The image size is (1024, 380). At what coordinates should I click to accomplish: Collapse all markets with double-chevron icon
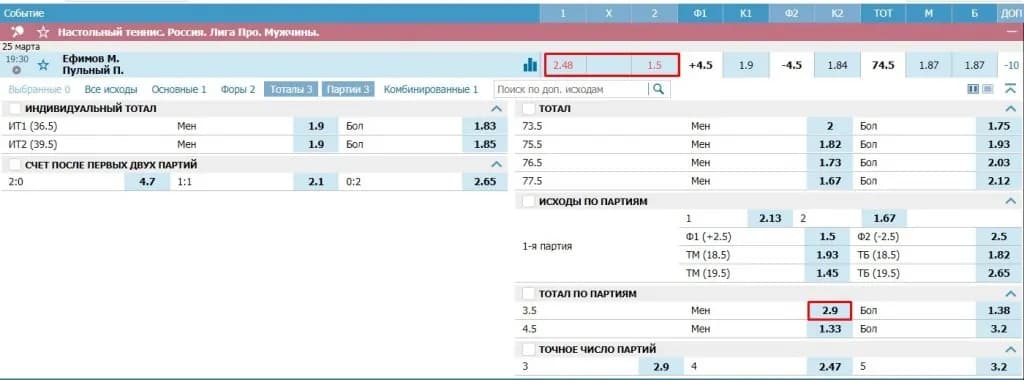(x=1010, y=88)
